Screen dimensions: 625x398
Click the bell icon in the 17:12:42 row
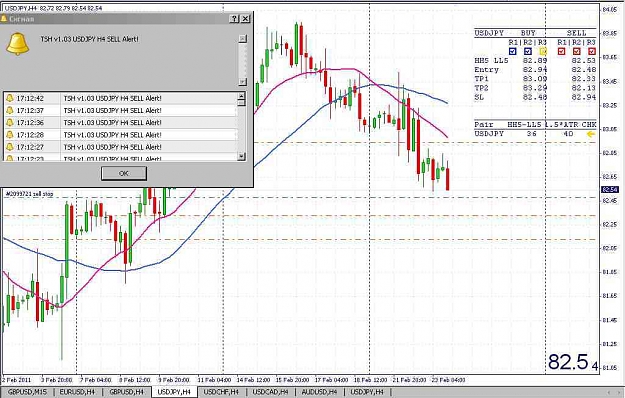tap(10, 98)
